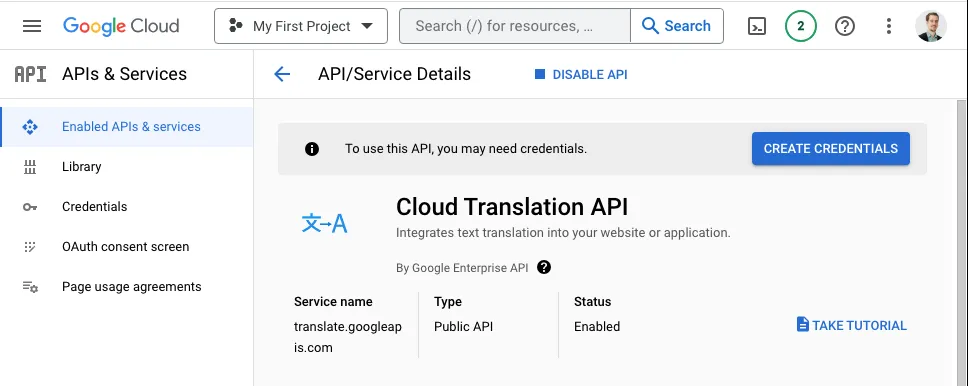This screenshot has height=386, width=968.
Task: Go back with the left arrow
Action: pos(282,74)
